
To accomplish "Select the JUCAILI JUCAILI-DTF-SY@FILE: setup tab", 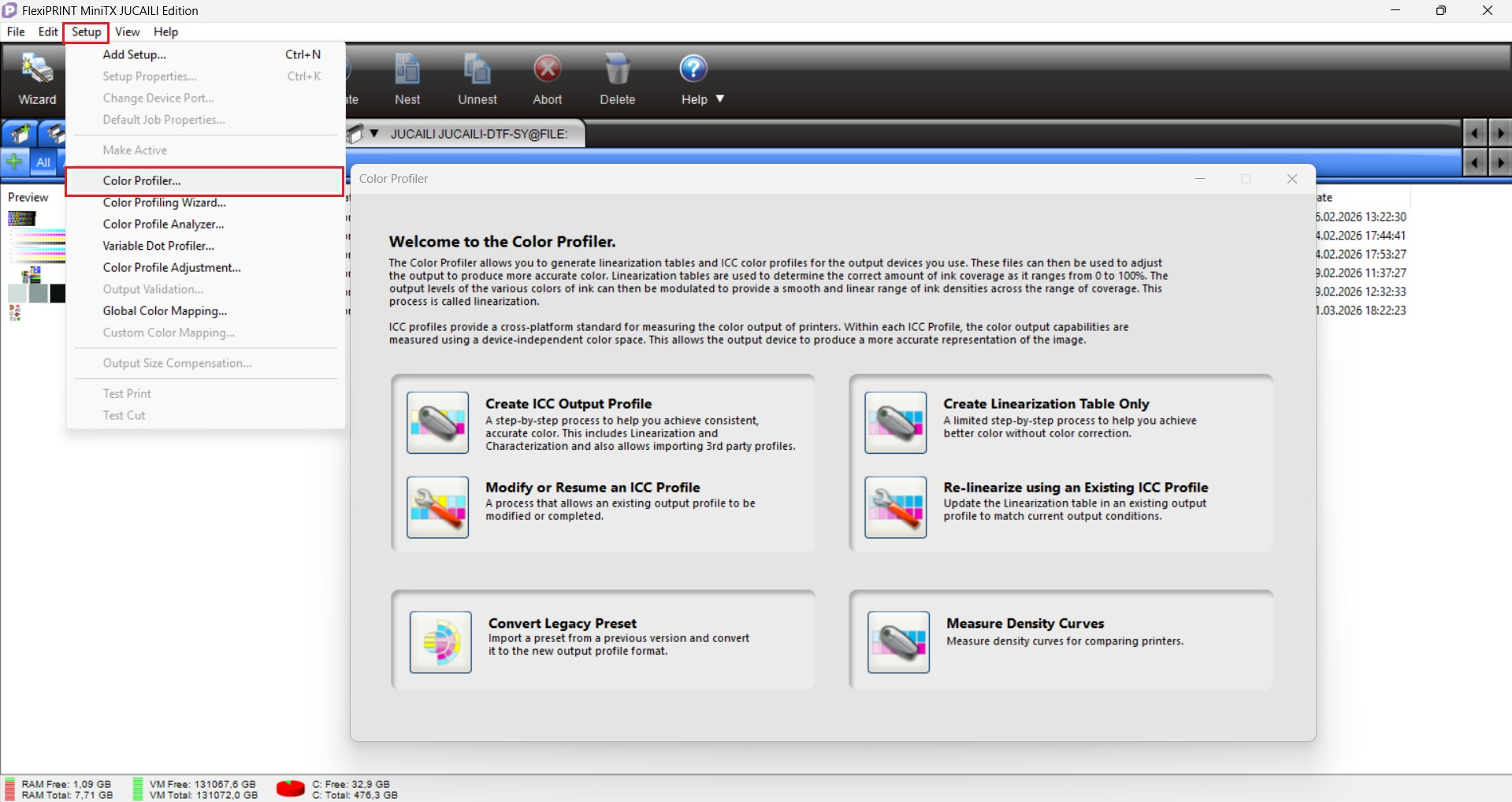I will click(x=479, y=134).
